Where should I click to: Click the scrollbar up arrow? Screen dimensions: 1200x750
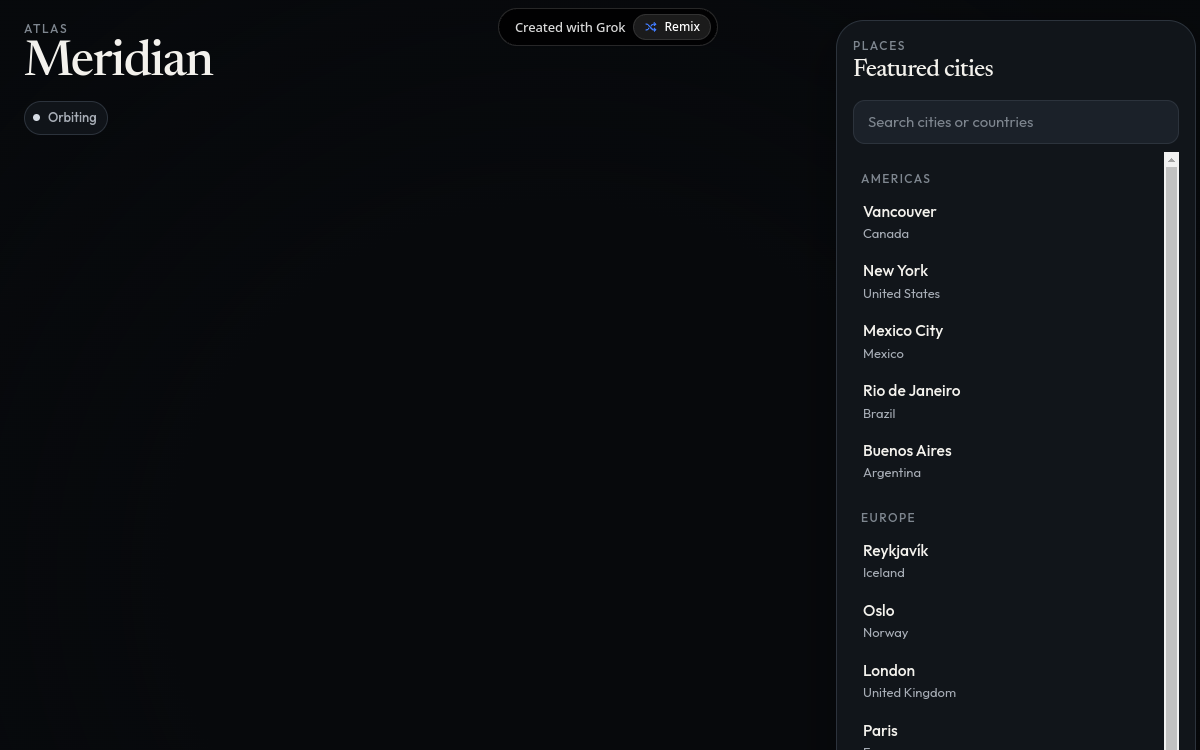click(x=1172, y=160)
